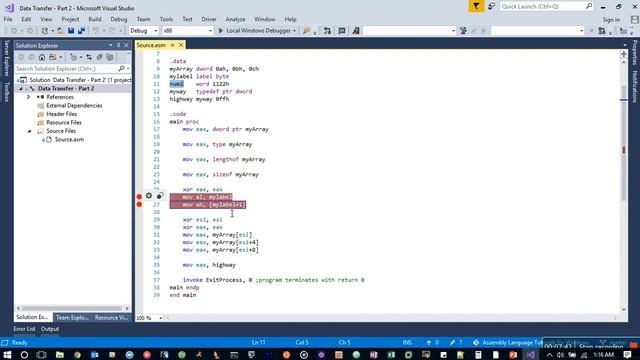Open the Error List tab

[x=24, y=329]
